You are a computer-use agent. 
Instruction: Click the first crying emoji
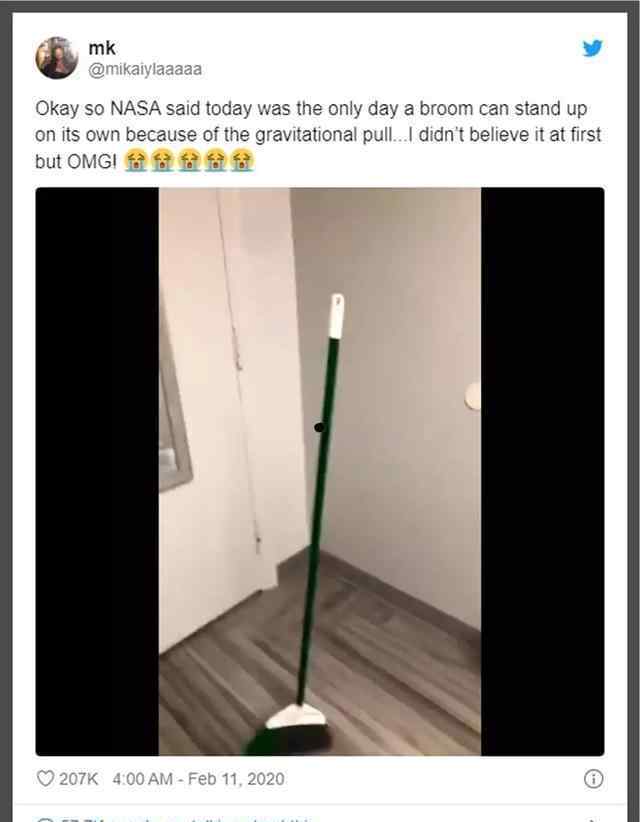click(x=136, y=160)
